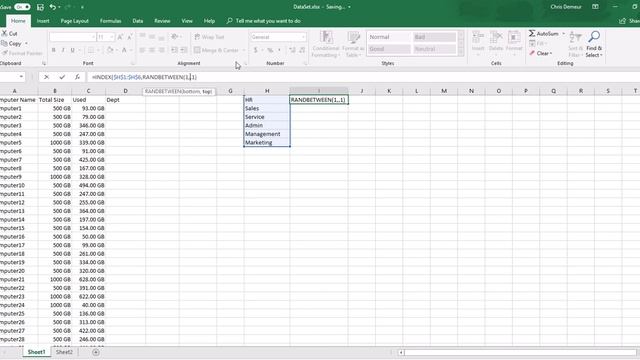
Task: Select the Management cell
Action: (x=267, y=134)
